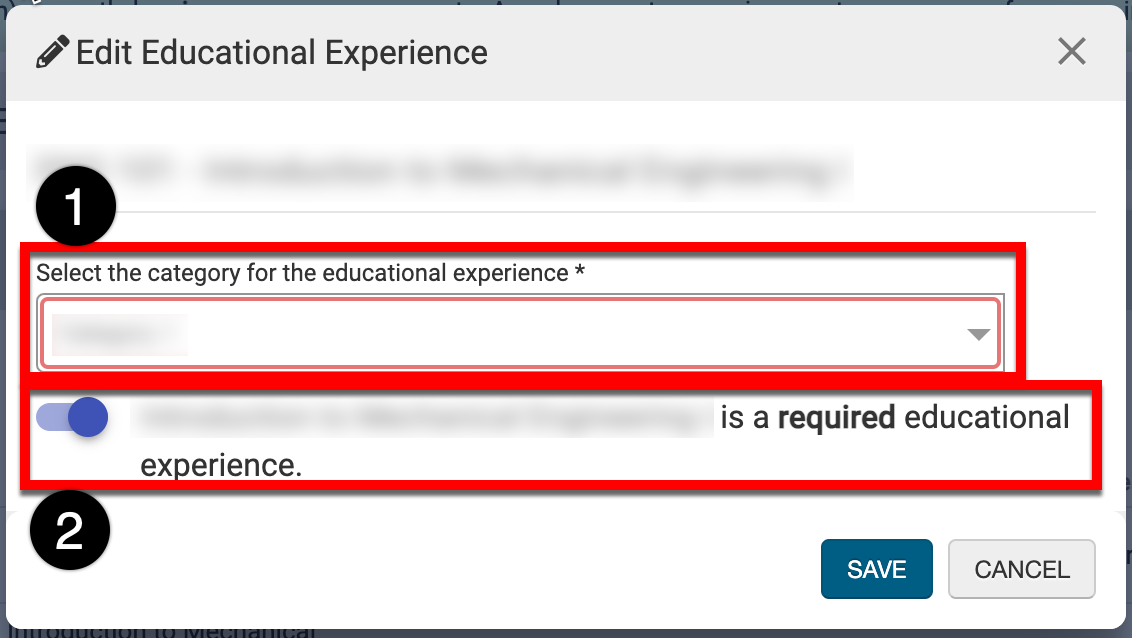The image size is (1132, 638).
Task: Close the Edit Educational Experience dialog
Action: click(x=1071, y=52)
